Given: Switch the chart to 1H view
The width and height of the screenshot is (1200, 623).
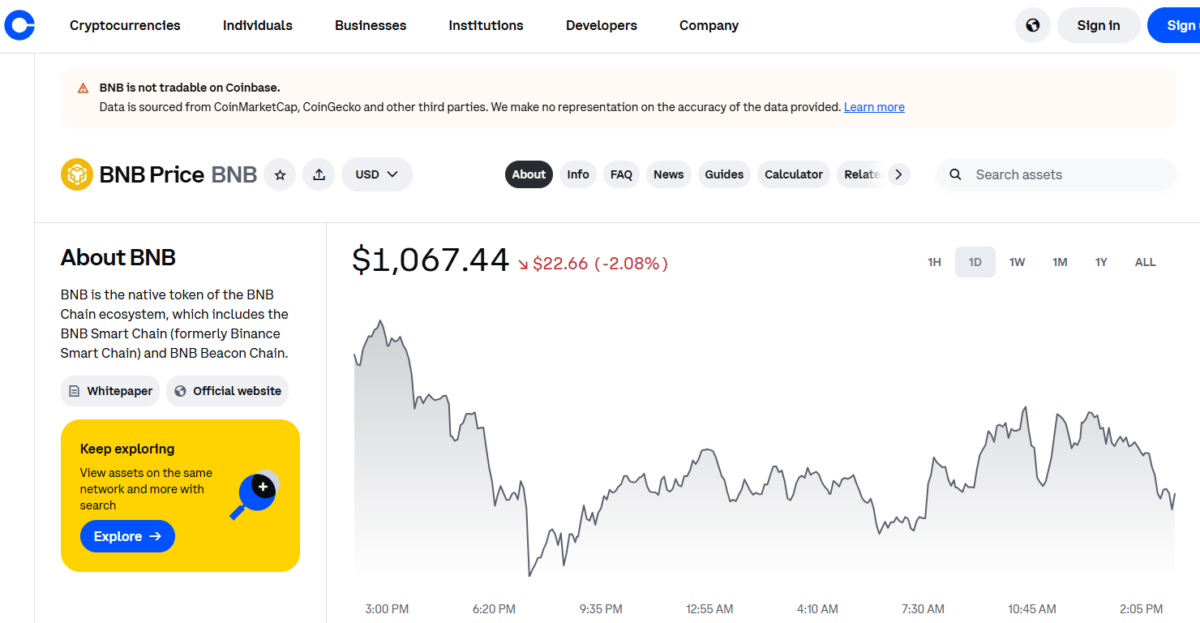Looking at the screenshot, I should click(934, 261).
